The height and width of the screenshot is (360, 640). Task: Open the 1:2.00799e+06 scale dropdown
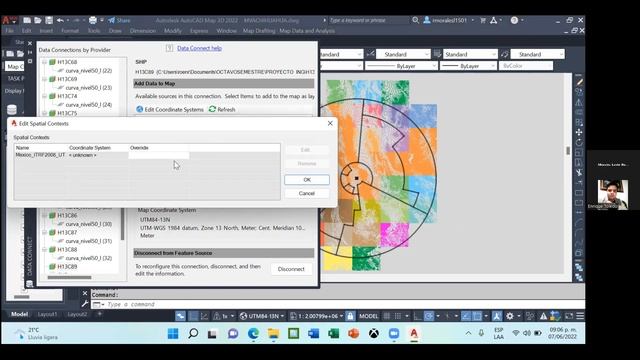coord(317,316)
